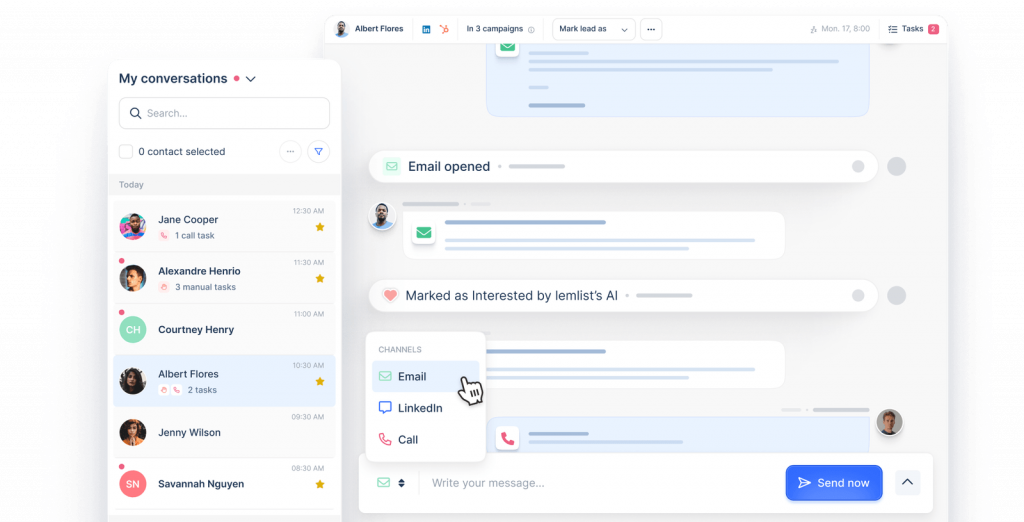Open the Mark lead as dropdown
Image resolution: width=1024 pixels, height=522 pixels.
pyautogui.click(x=594, y=29)
